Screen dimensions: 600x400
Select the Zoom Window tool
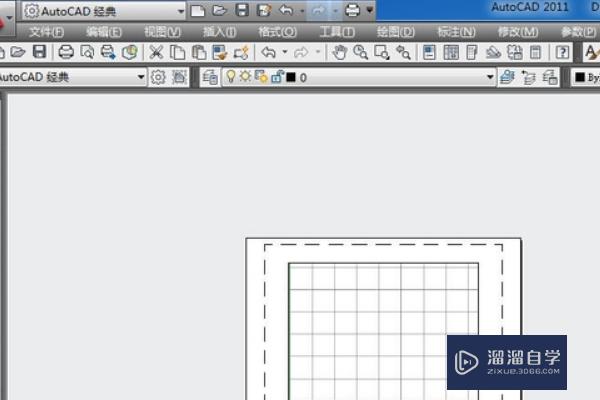[382, 52]
